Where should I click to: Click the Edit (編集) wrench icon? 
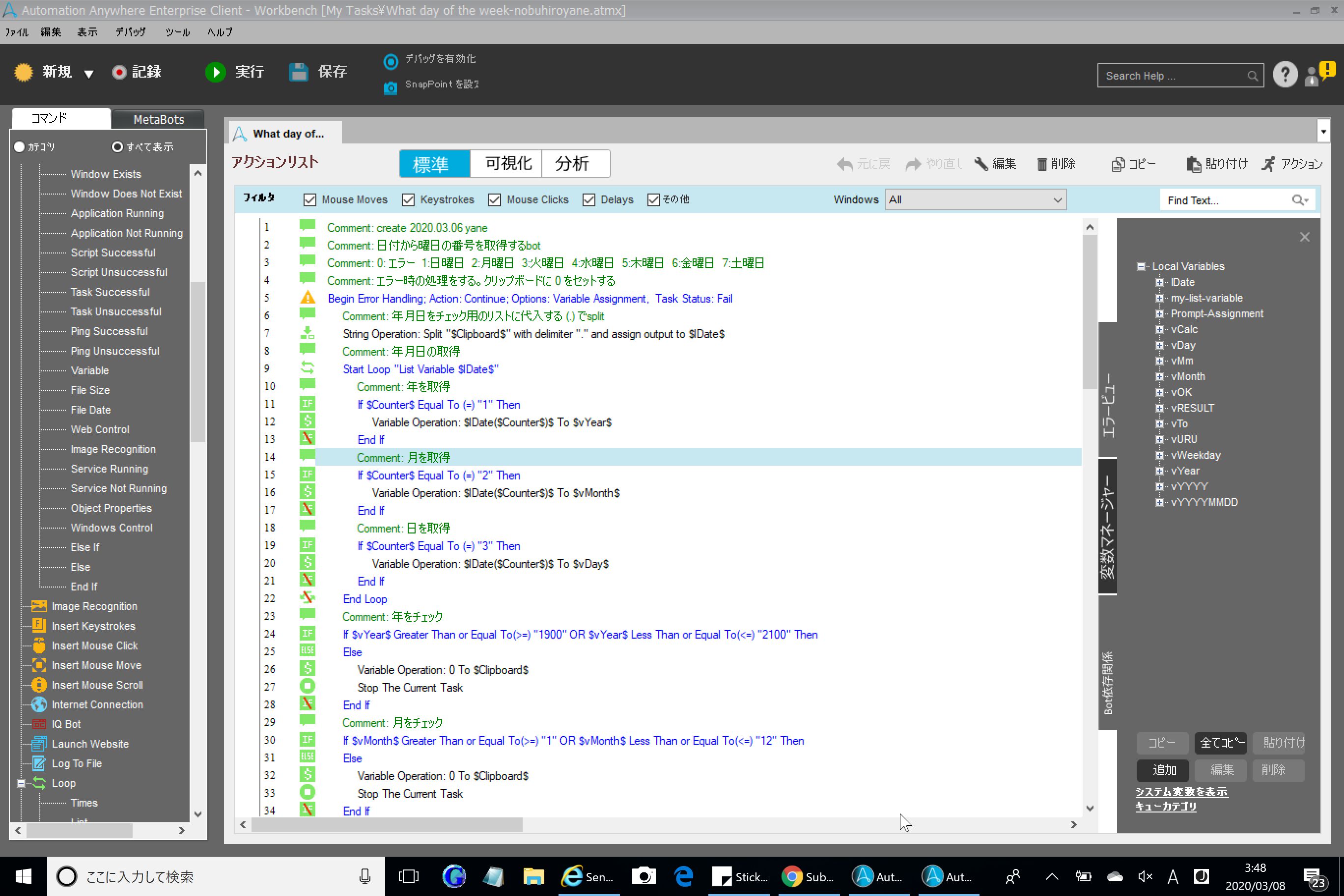981,165
